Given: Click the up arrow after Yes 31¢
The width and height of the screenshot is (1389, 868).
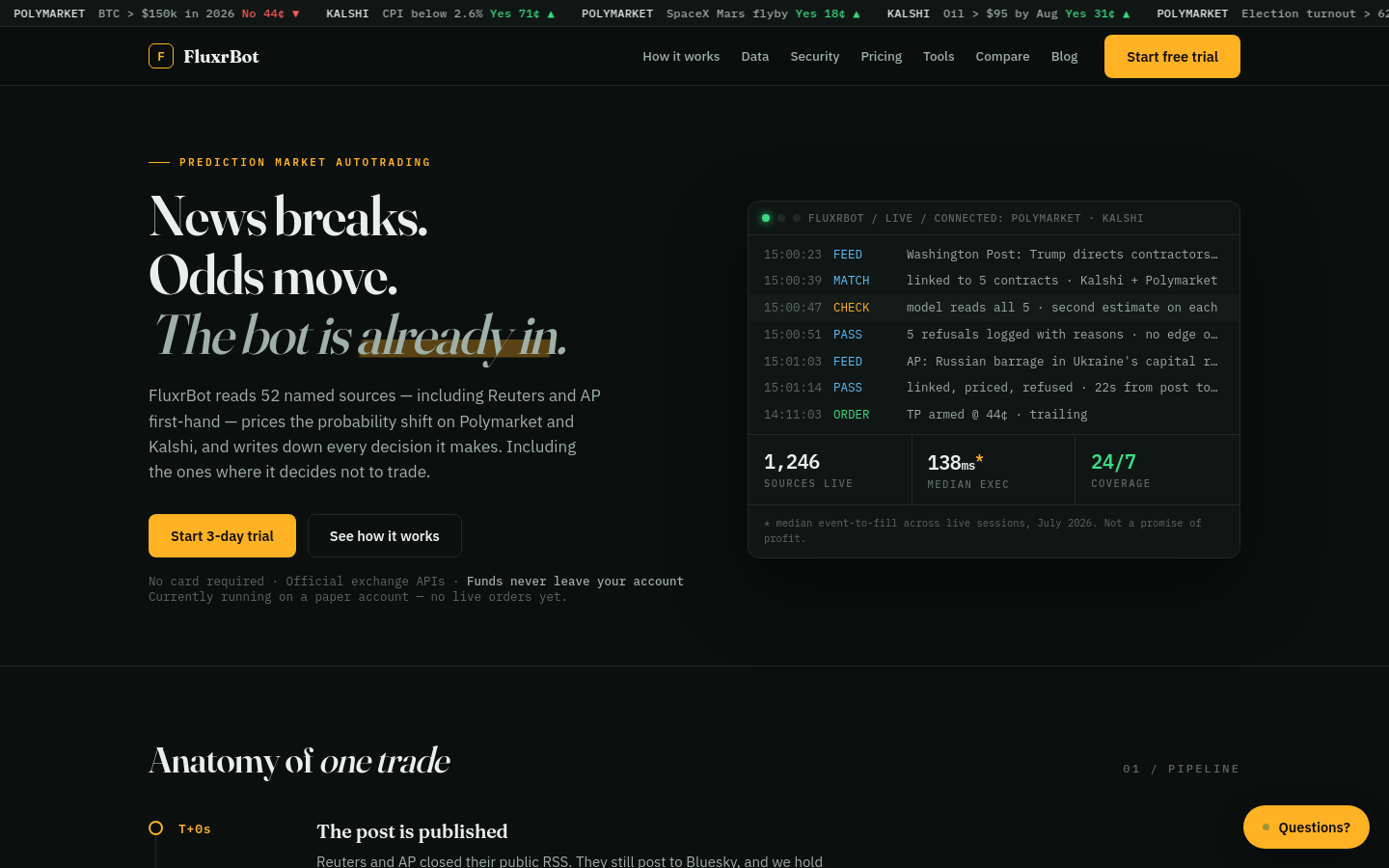Looking at the screenshot, I should [1126, 14].
